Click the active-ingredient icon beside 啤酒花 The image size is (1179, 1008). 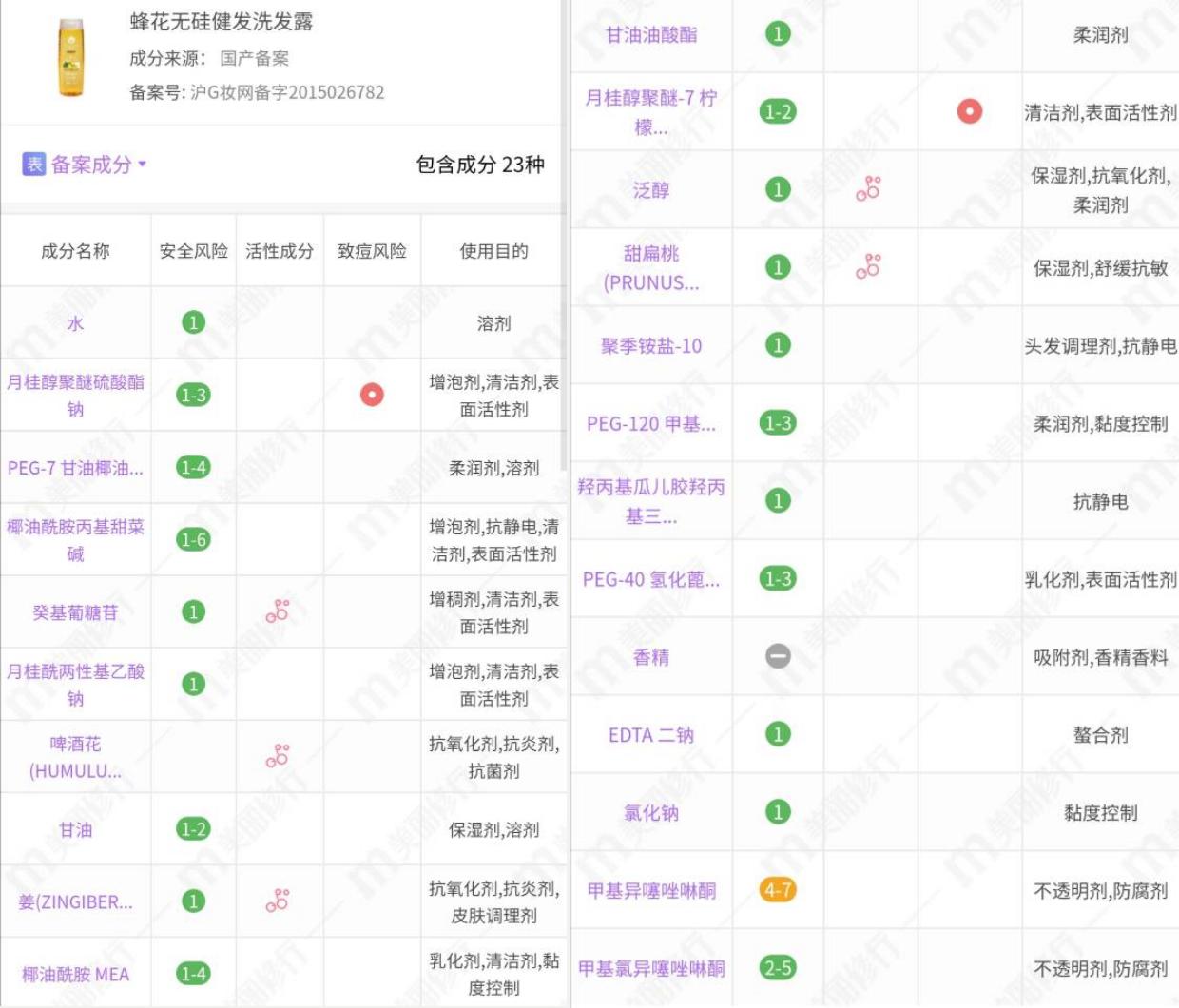(276, 756)
